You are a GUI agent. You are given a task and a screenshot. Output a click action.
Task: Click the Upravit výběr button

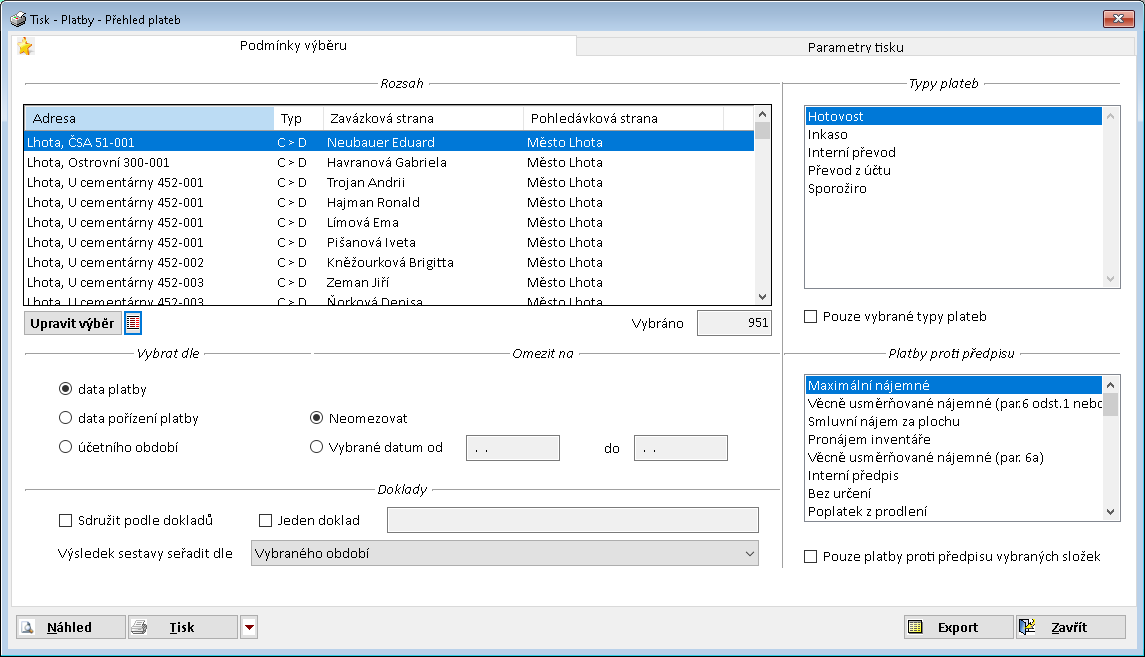coord(72,322)
